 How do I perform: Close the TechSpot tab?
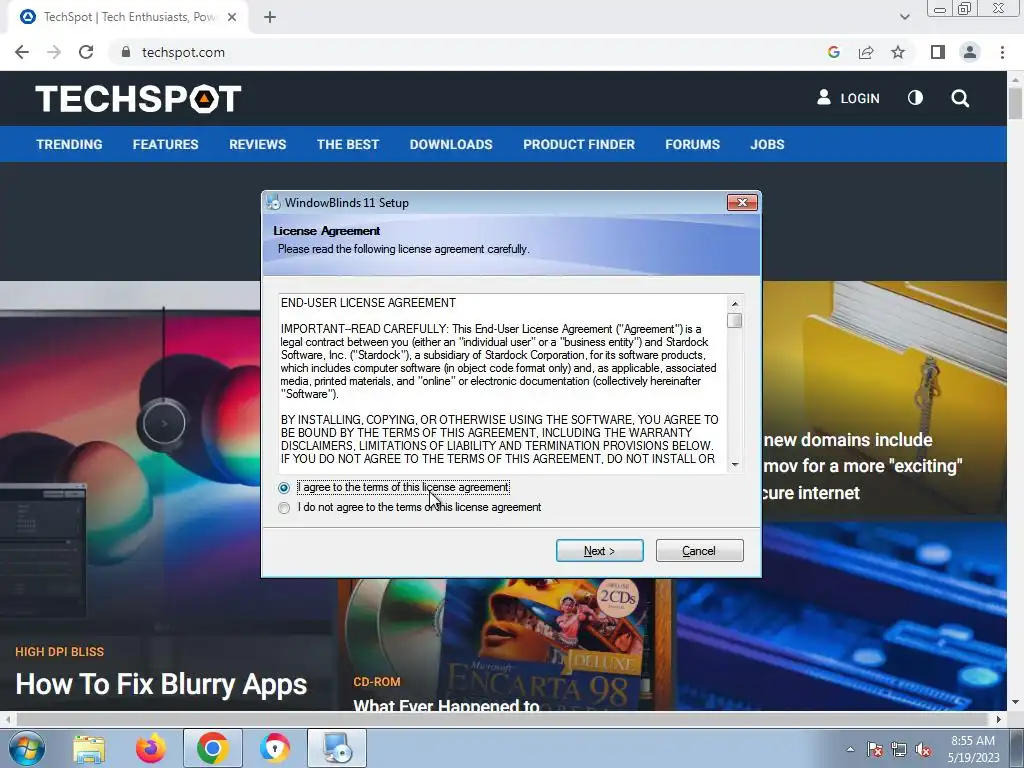[x=232, y=17]
